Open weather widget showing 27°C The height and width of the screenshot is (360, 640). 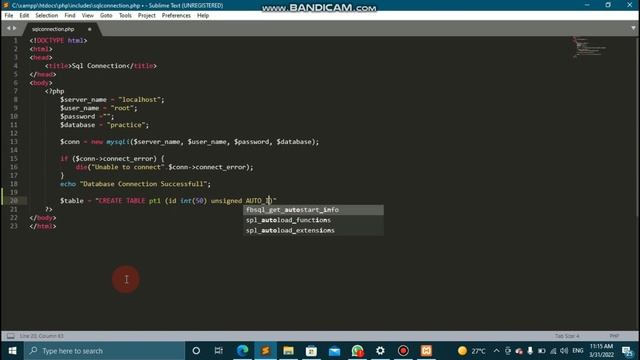pos(472,351)
